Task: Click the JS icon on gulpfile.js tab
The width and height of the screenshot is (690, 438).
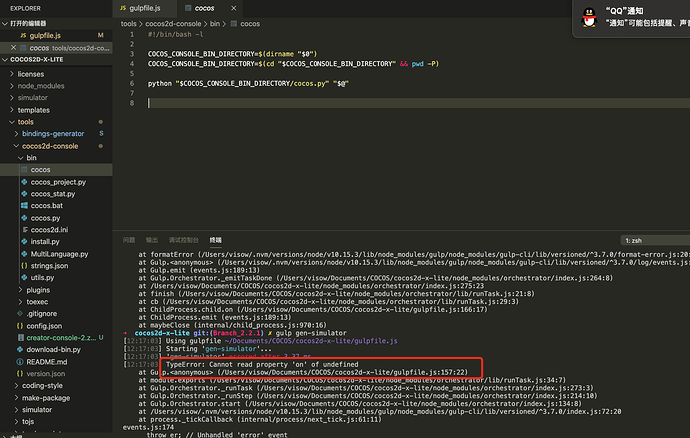Action: pyautogui.click(x=123, y=8)
